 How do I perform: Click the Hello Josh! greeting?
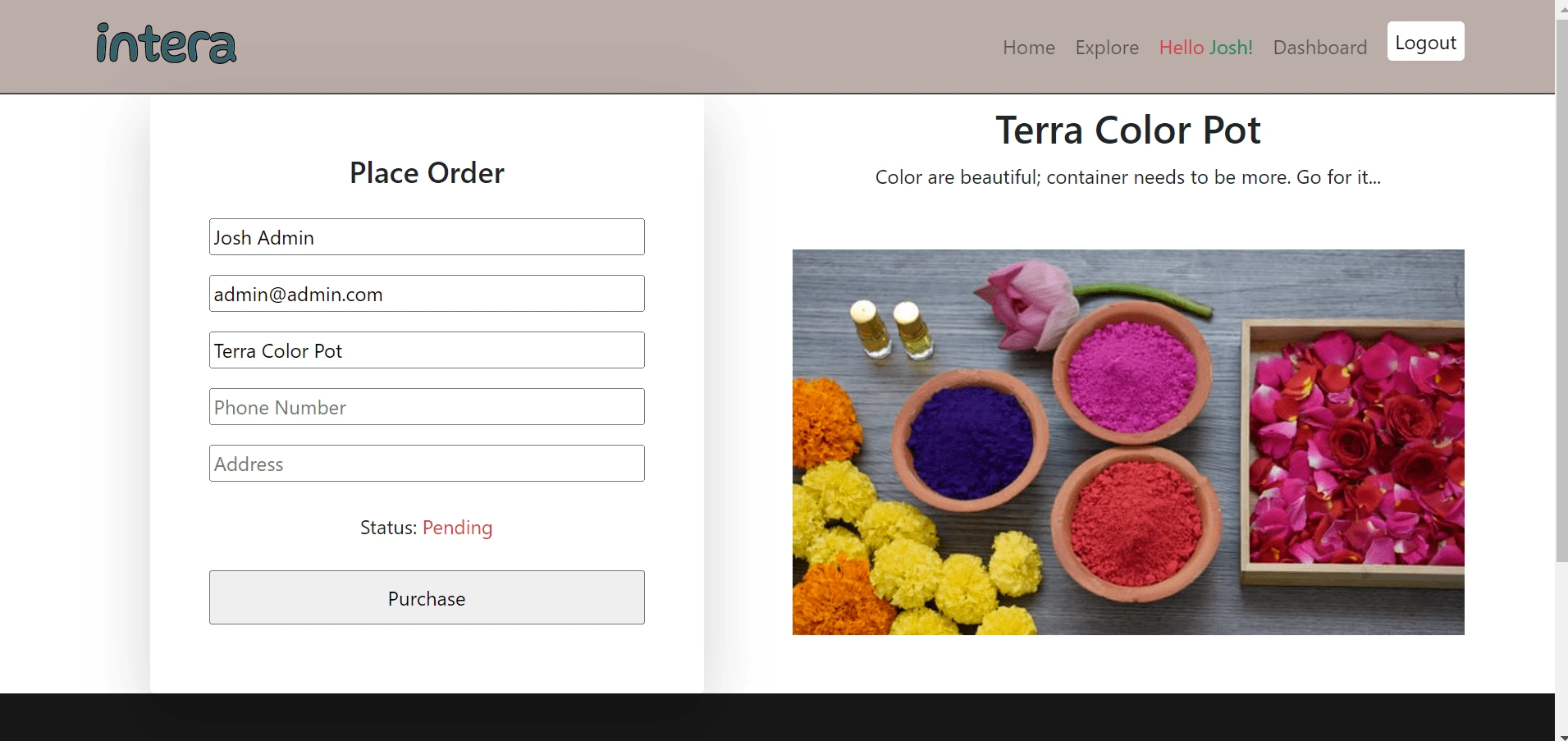click(1205, 48)
